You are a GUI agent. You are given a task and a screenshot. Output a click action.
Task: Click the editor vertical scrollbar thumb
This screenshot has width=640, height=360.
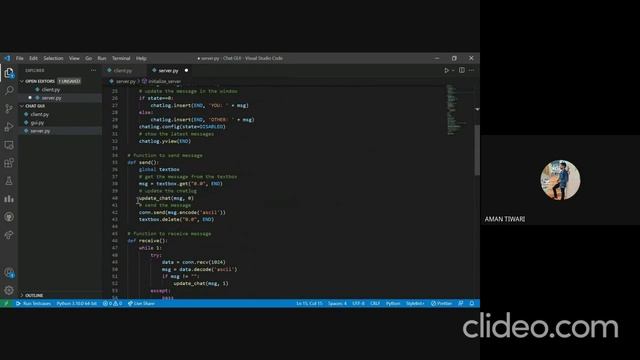point(477,150)
